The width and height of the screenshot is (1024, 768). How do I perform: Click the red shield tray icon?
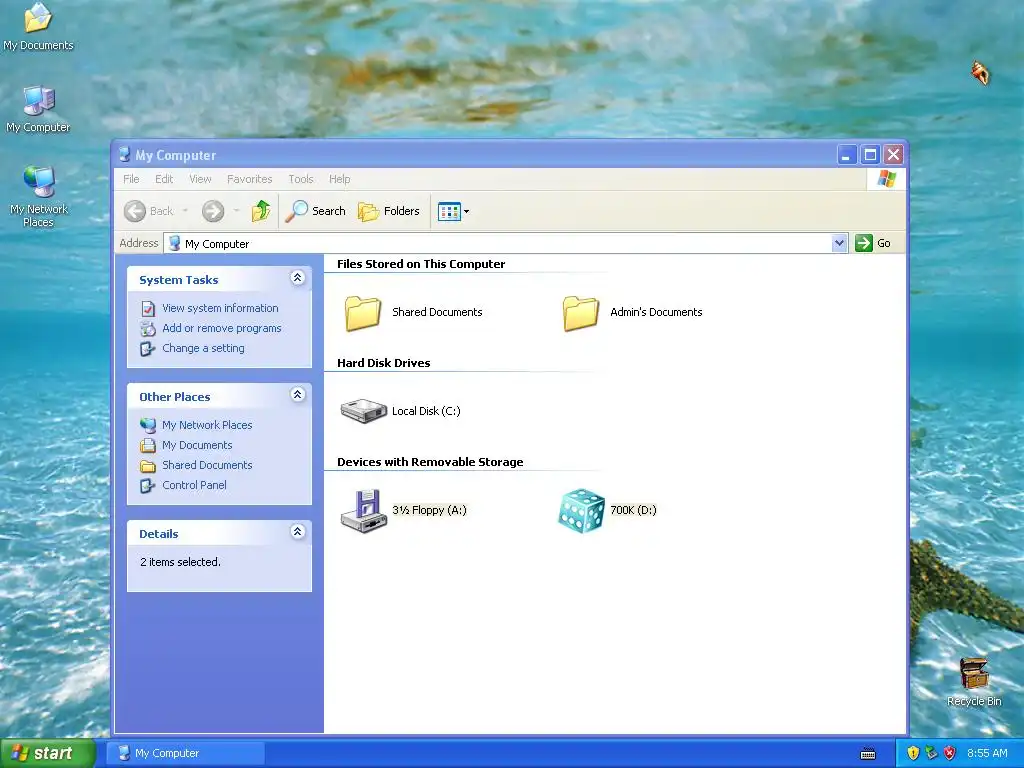click(950, 754)
